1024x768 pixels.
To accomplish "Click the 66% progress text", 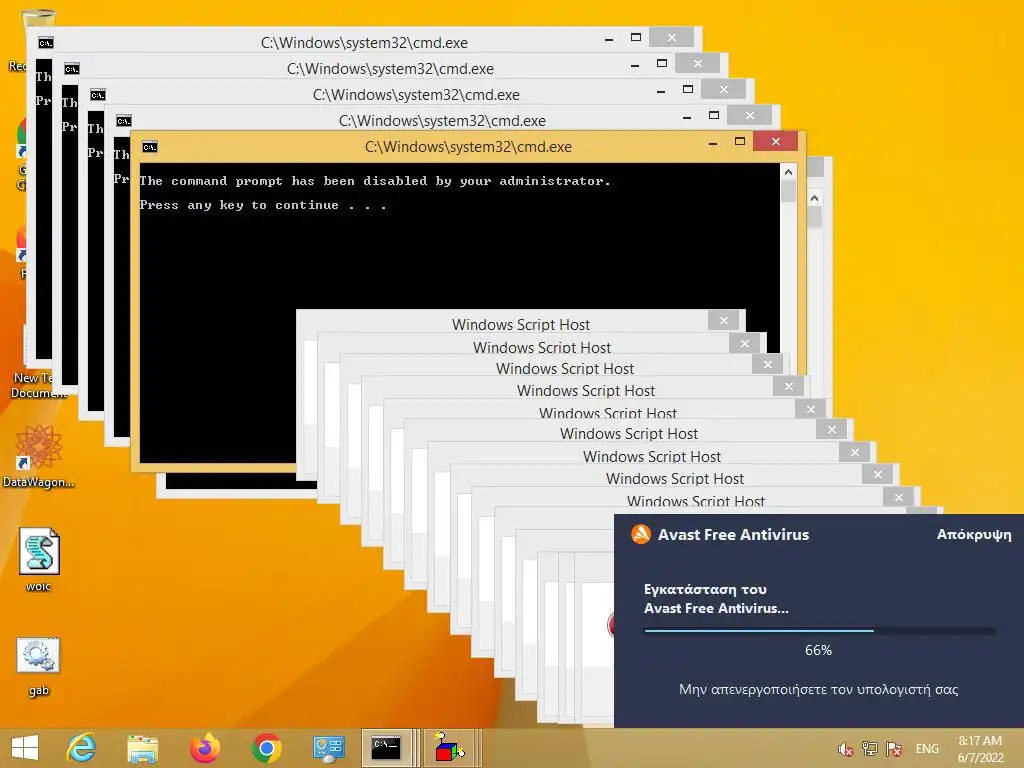I will [x=818, y=650].
